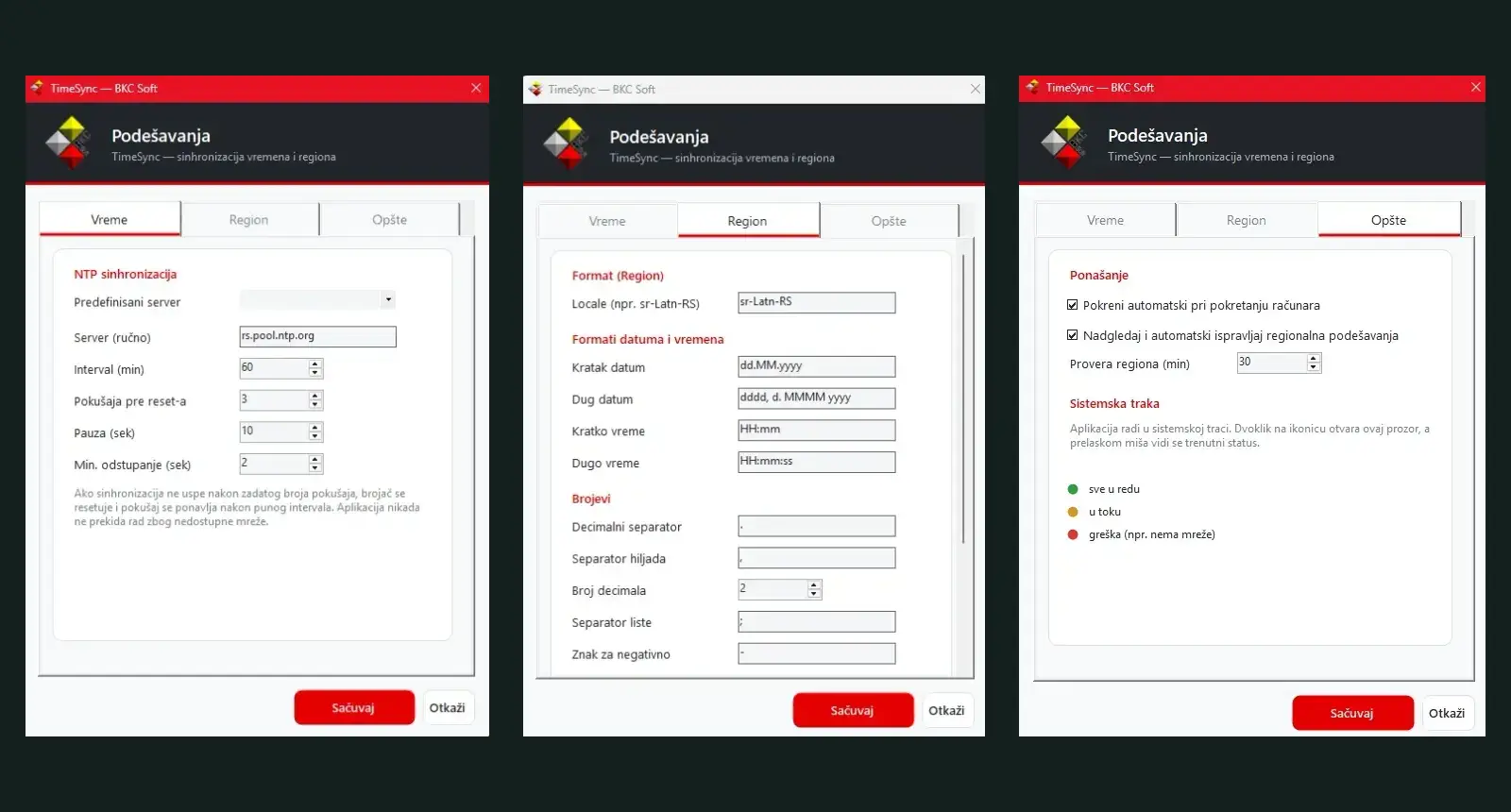Open Vreme tab in the Ponašanje window
The image size is (1511, 812).
(x=1106, y=220)
